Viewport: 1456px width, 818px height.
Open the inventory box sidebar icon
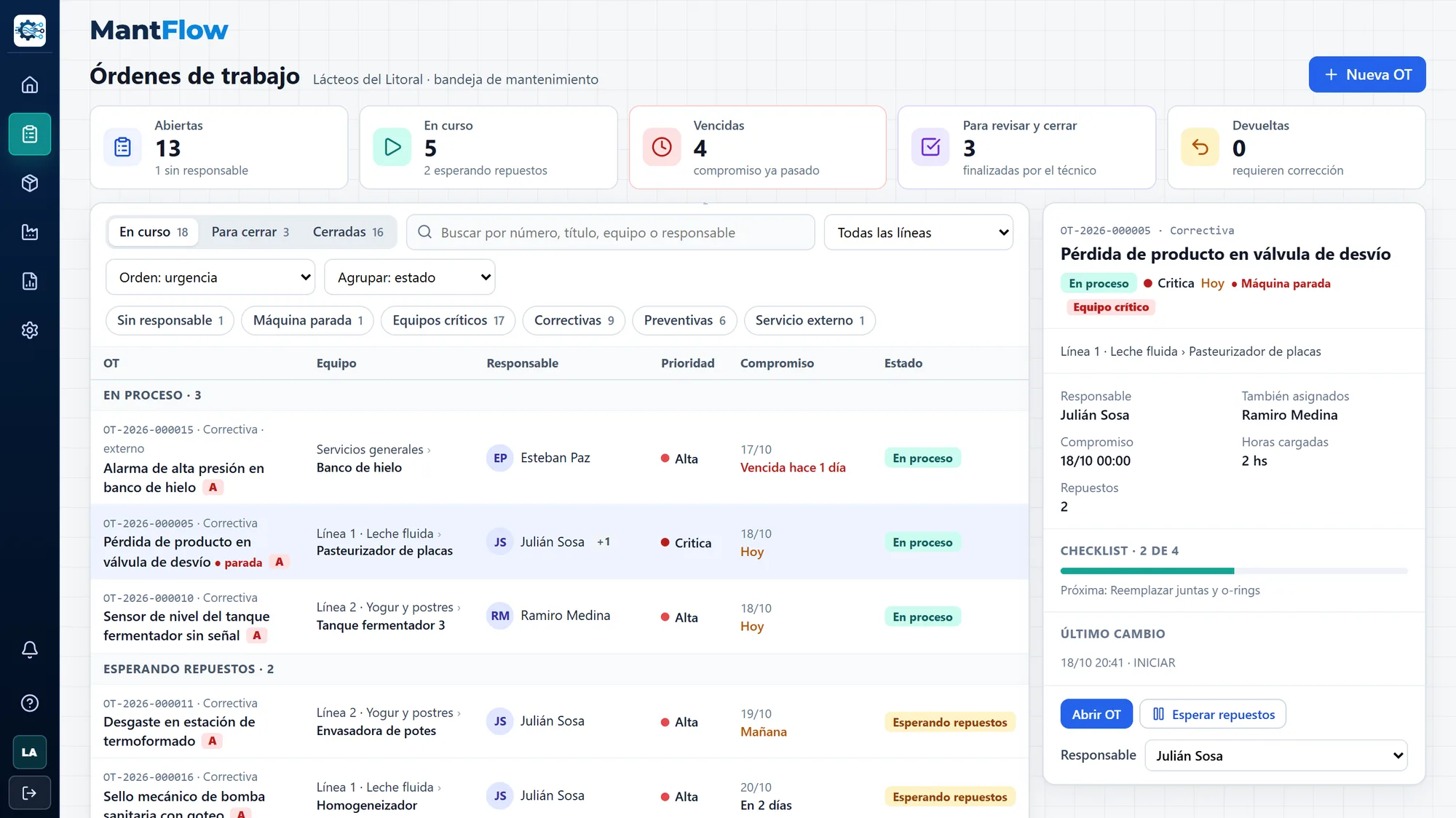30,183
